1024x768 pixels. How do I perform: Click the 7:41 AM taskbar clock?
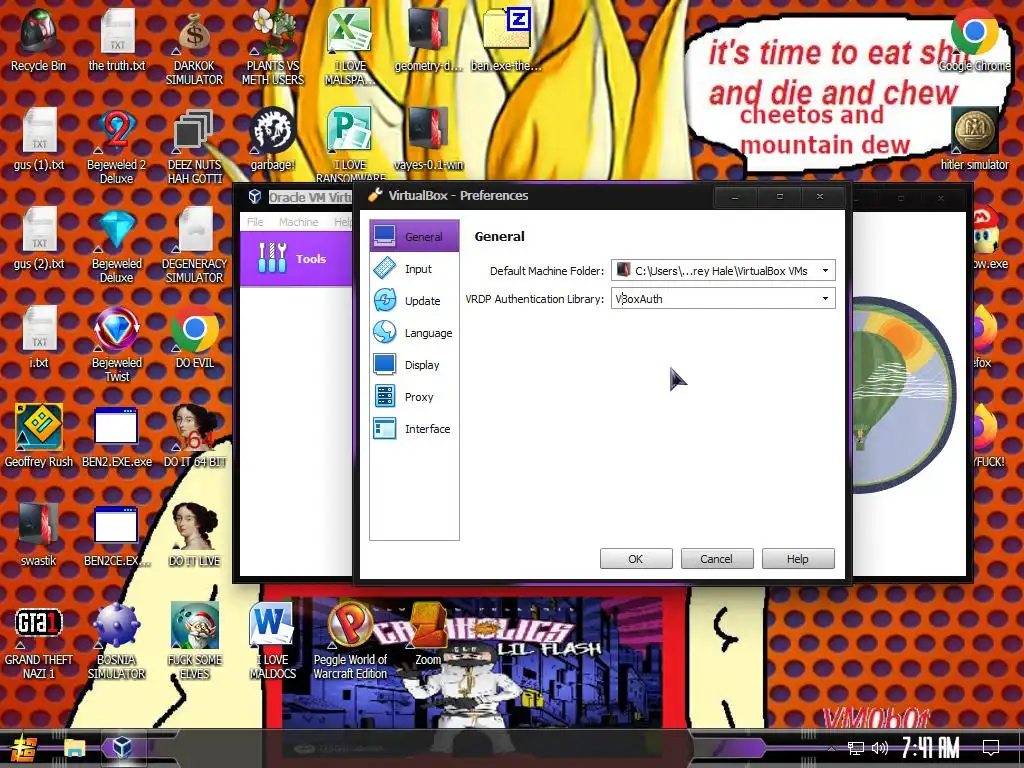[930, 748]
